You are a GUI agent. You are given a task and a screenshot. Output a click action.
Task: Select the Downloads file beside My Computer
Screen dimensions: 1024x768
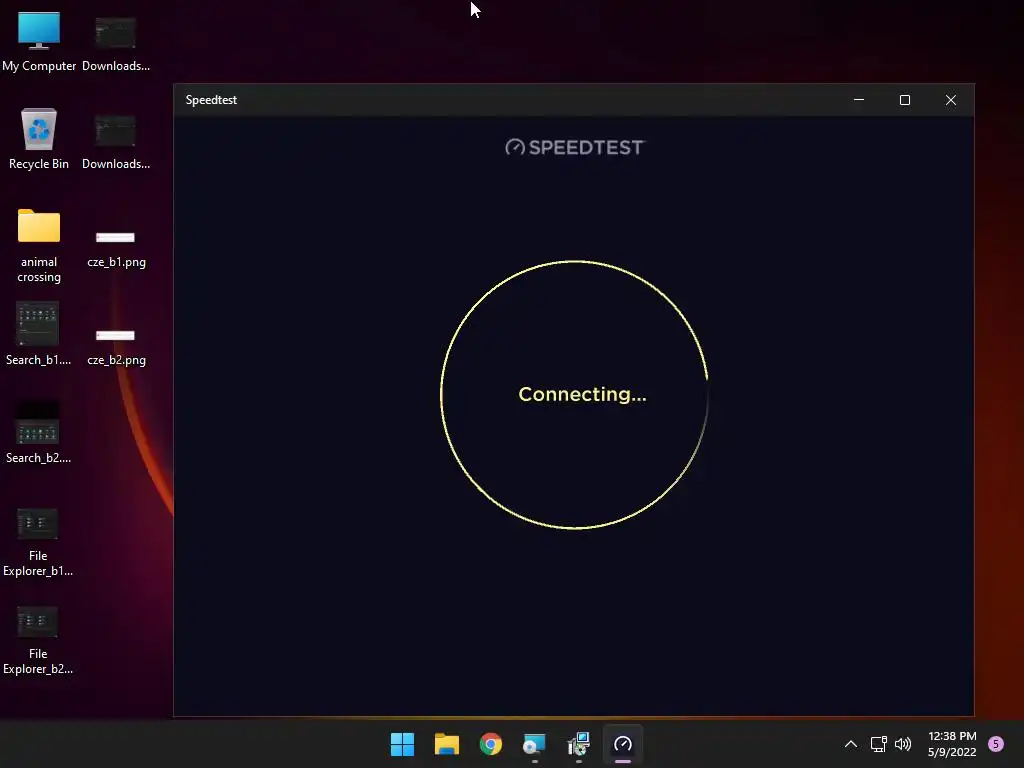tap(116, 43)
